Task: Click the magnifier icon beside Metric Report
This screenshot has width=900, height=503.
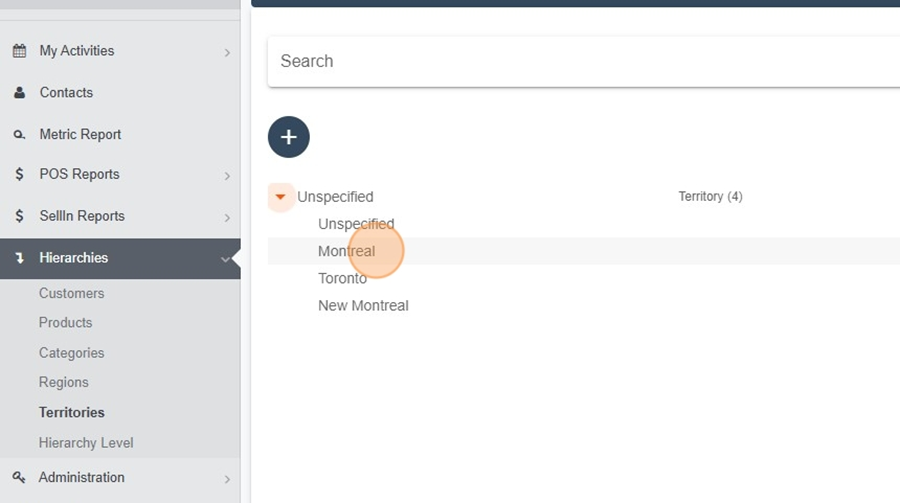Action: (x=19, y=134)
